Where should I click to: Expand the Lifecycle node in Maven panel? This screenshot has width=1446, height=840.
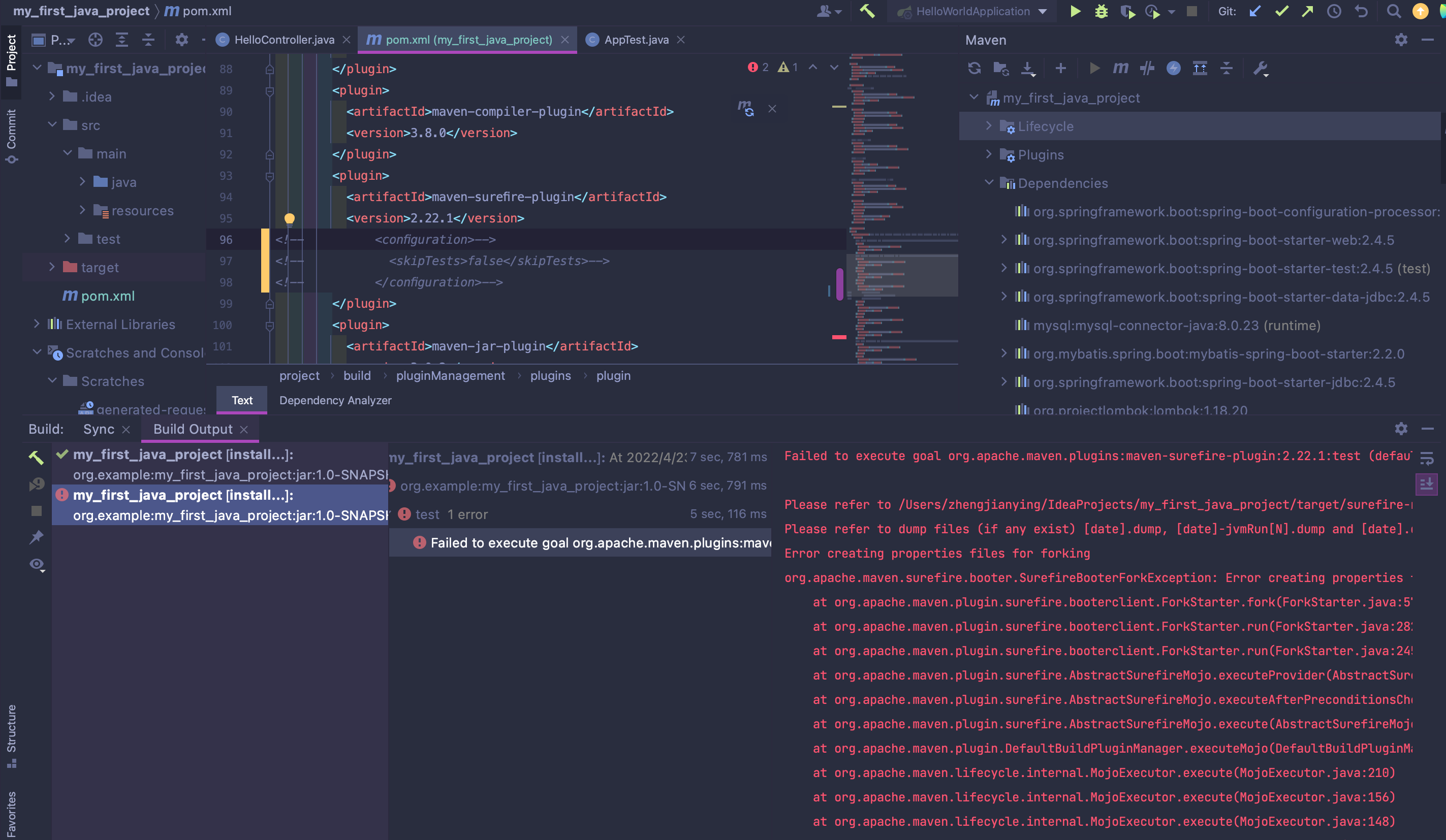click(x=988, y=126)
